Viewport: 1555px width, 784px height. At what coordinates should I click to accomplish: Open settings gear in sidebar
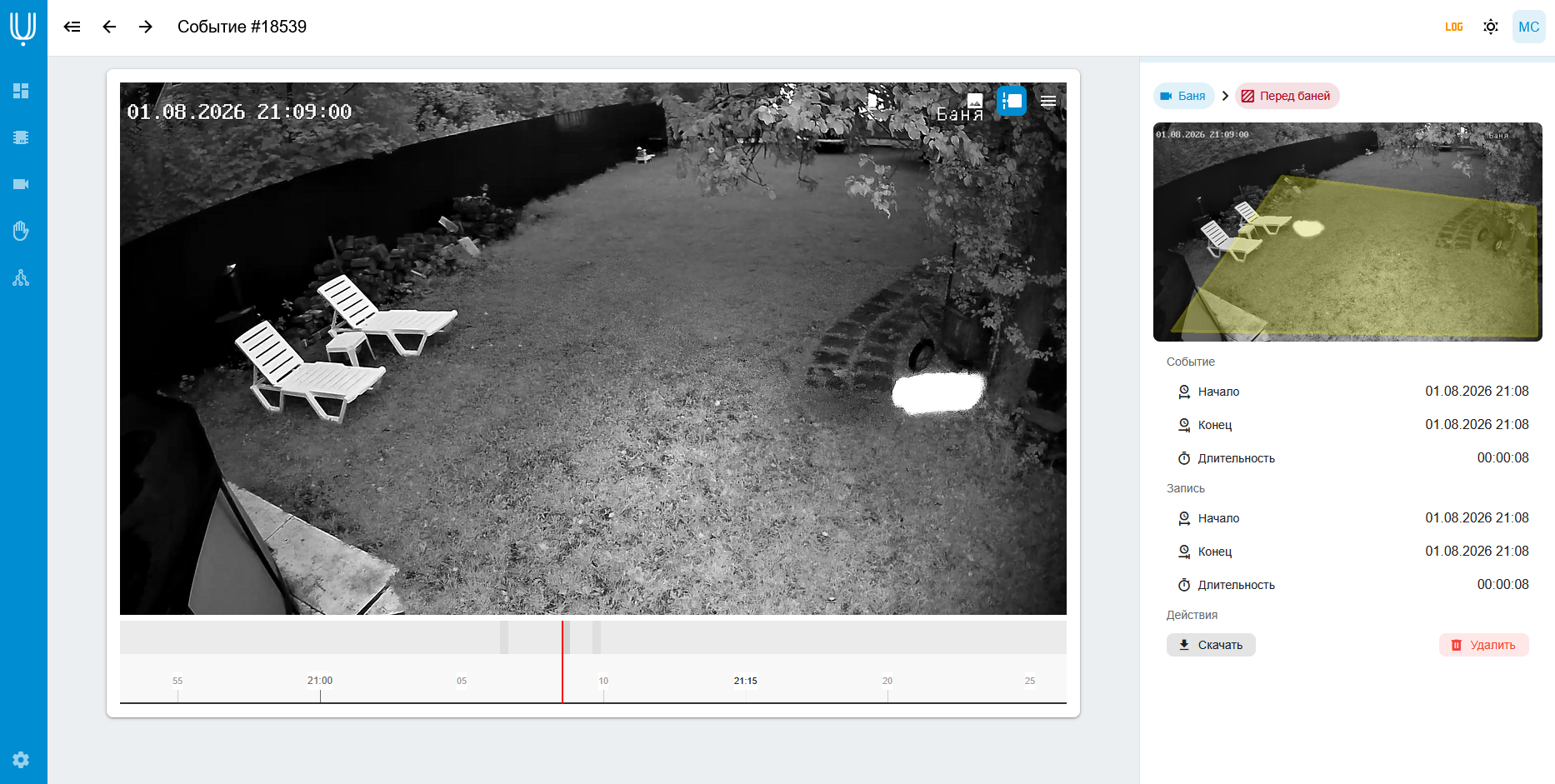[x=21, y=760]
